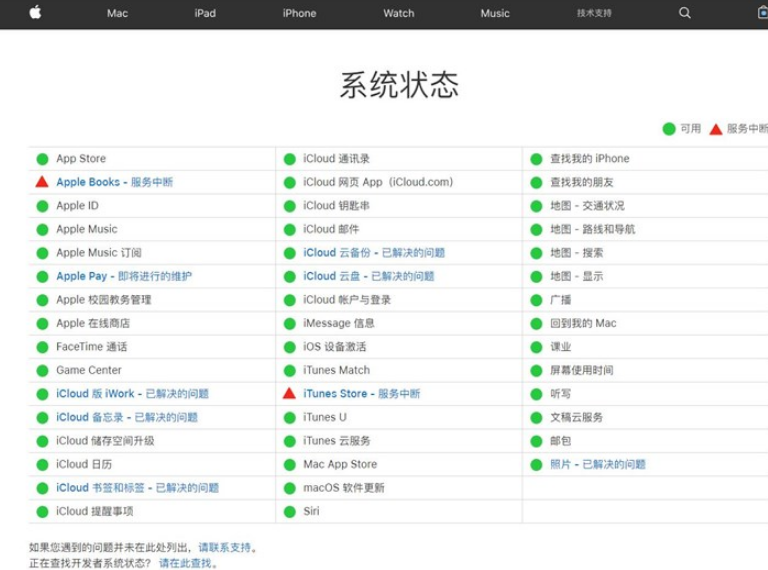Select the iCloud 帐户与登录 text
This screenshot has width=768, height=570.
click(x=347, y=300)
